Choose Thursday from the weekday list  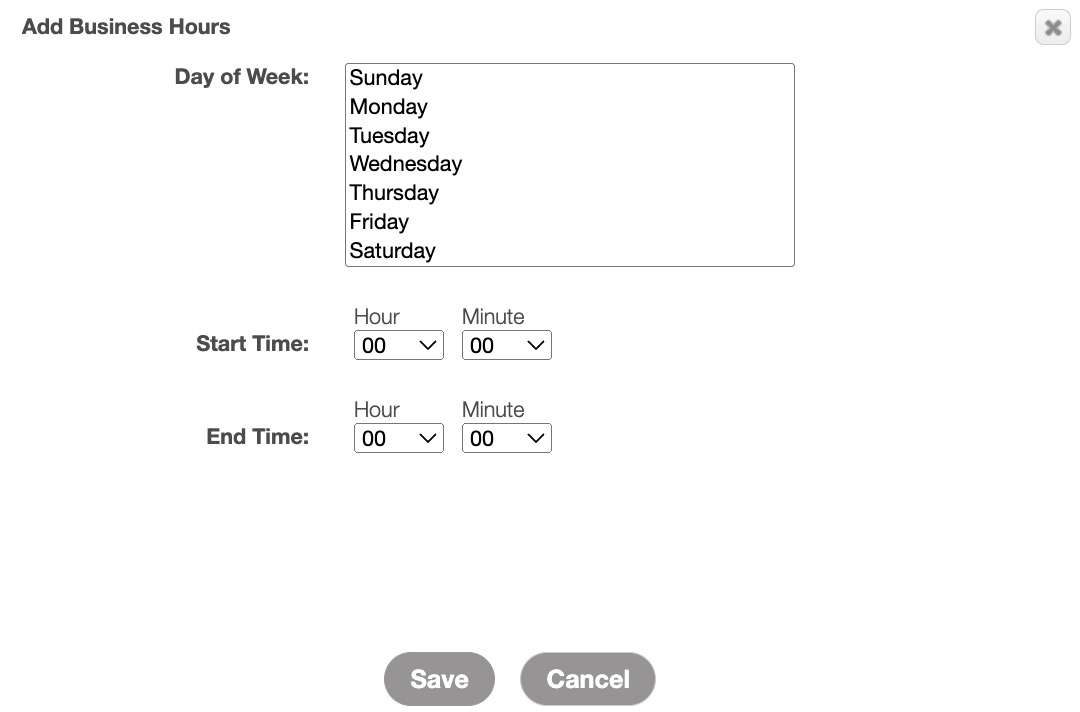(x=394, y=193)
